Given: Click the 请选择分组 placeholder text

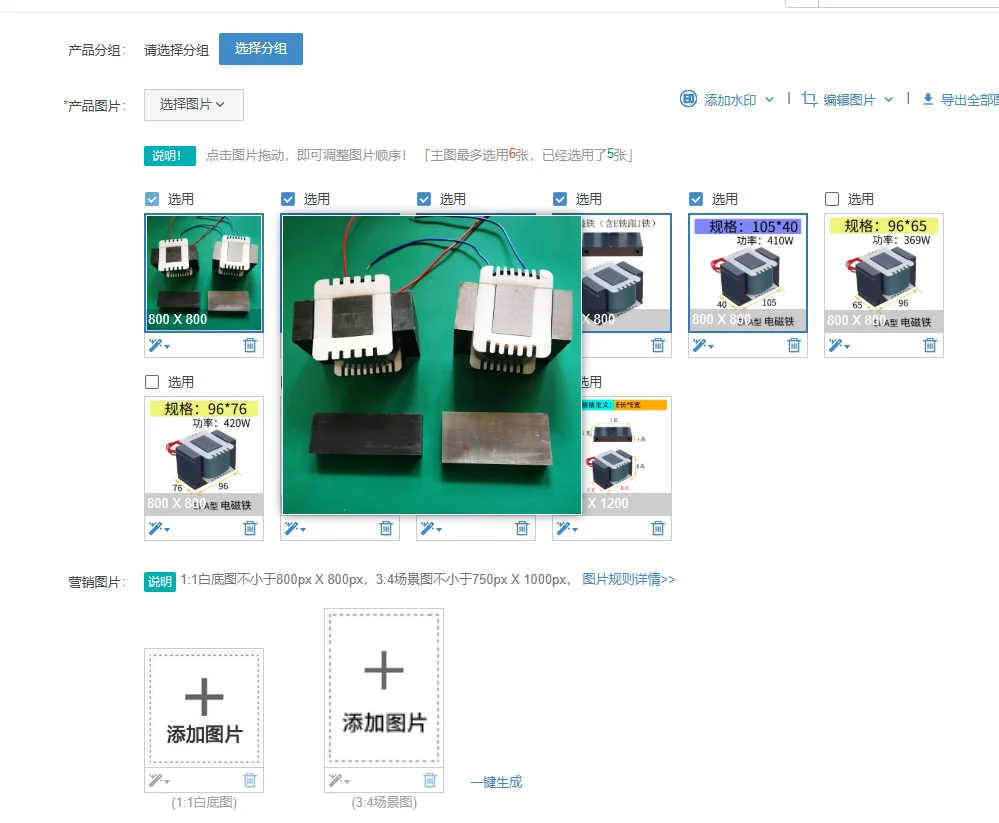Looking at the screenshot, I should coord(176,50).
